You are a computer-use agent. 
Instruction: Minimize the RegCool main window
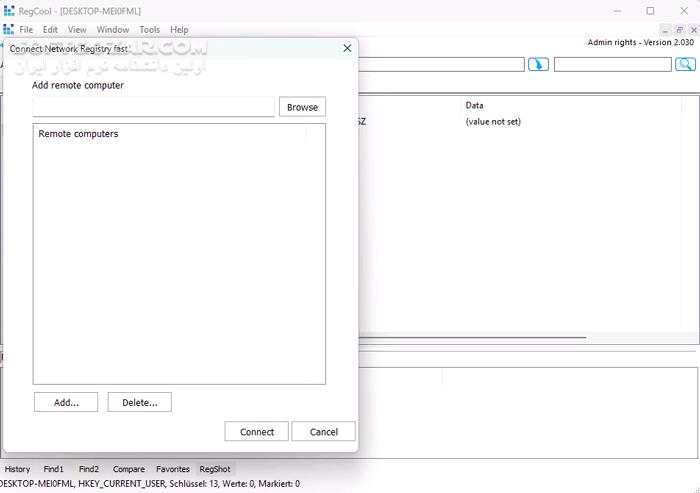617,11
